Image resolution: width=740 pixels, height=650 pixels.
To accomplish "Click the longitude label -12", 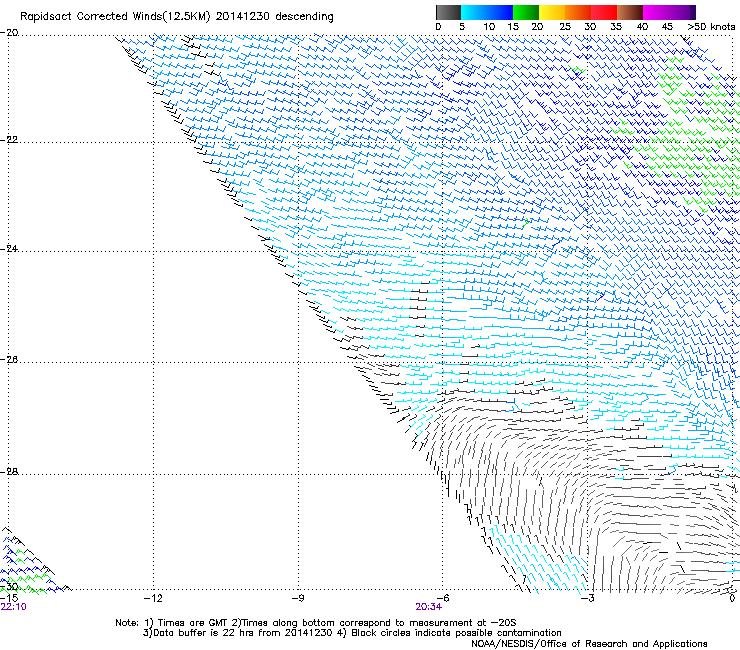I will click(x=153, y=599).
